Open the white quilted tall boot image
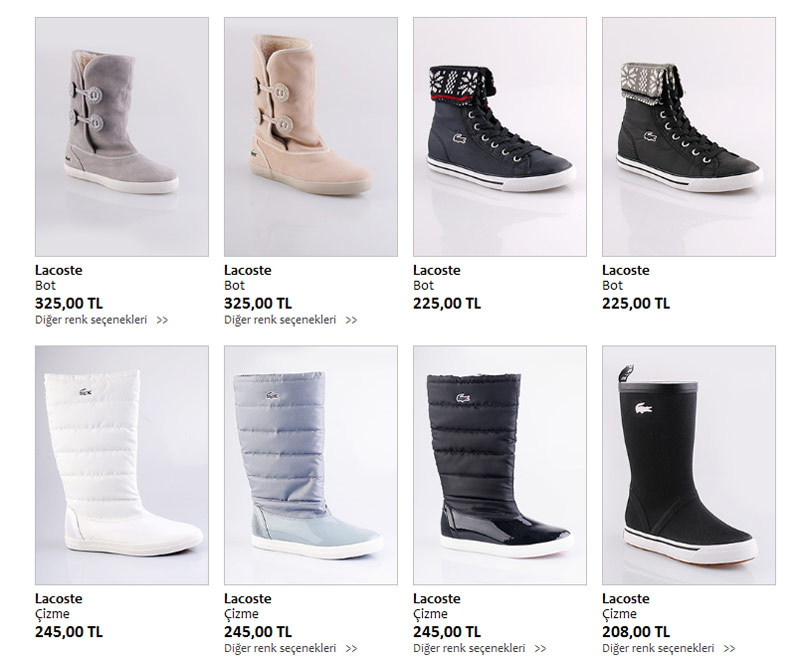This screenshot has width=800, height=666. tap(122, 465)
